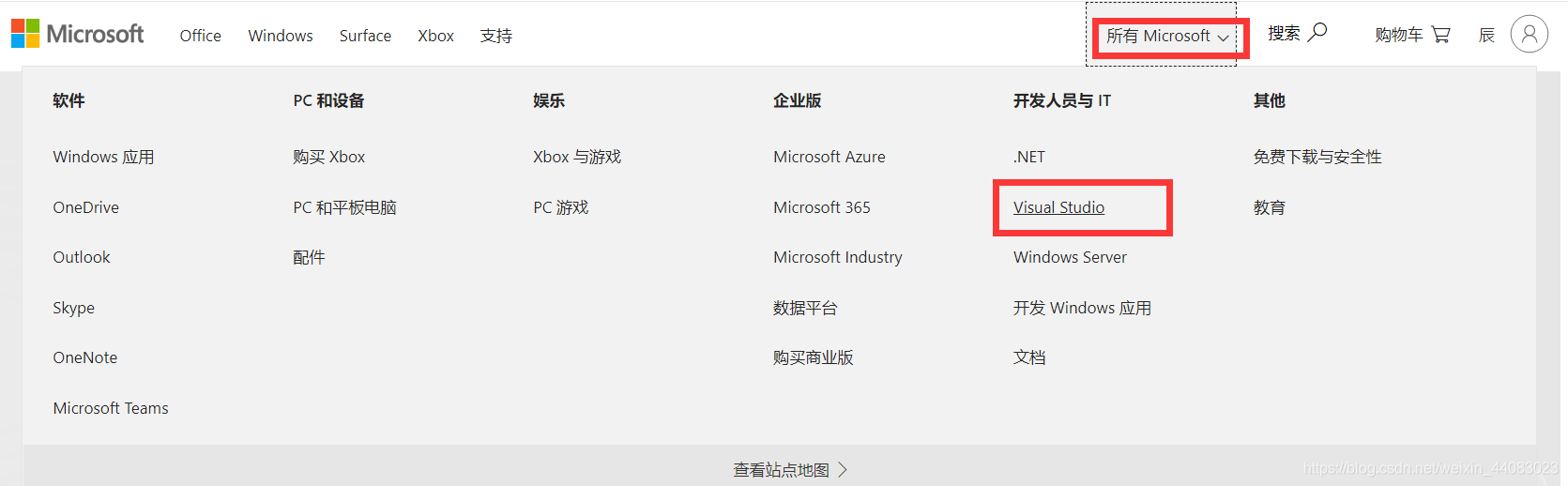Open the Microsoft 365 link
Screen dimensions: 1568x486
[x=822, y=207]
